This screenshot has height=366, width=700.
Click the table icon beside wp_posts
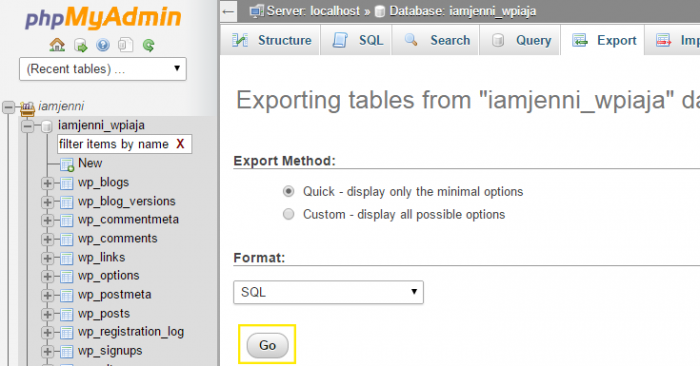tap(67, 315)
